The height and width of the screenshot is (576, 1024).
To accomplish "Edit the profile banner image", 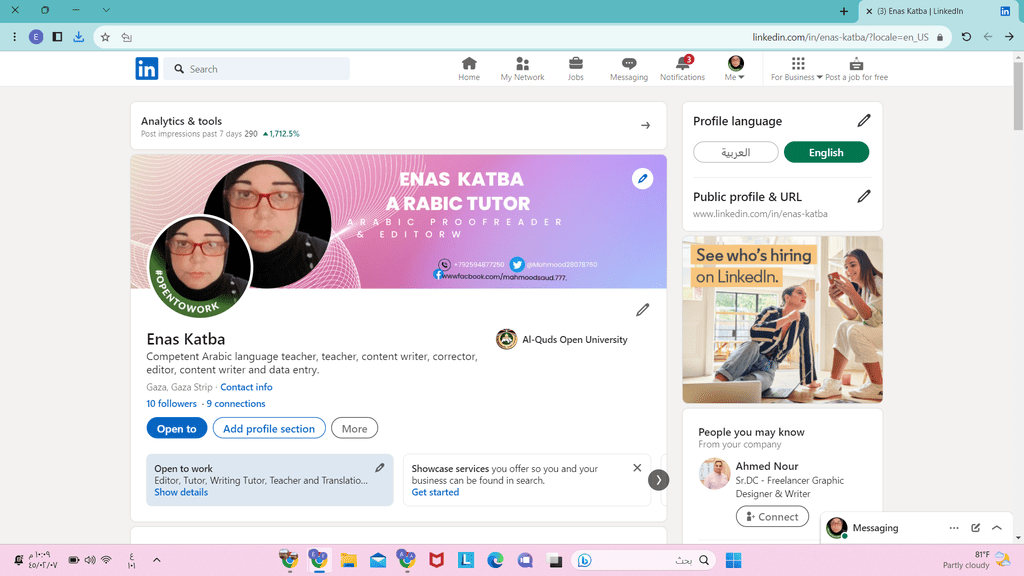I will tap(642, 178).
